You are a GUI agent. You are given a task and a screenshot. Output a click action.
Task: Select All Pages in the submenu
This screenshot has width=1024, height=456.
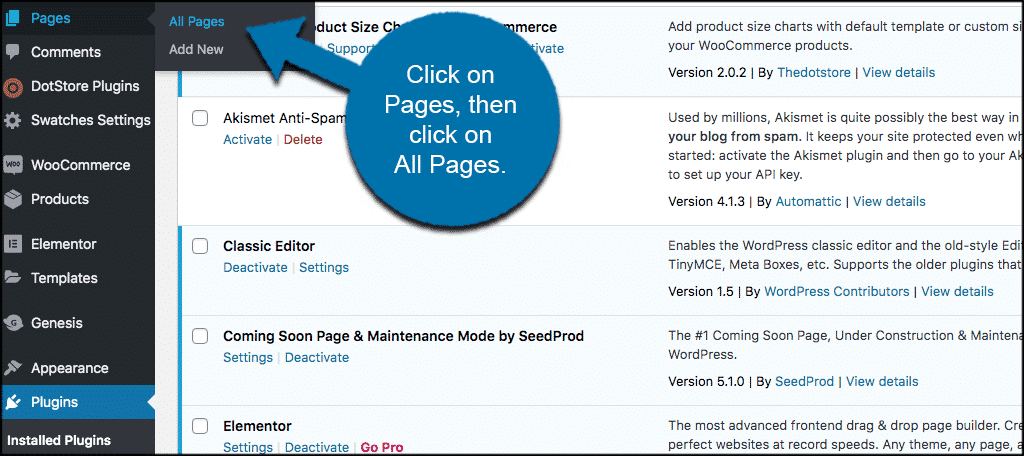pyautogui.click(x=197, y=21)
